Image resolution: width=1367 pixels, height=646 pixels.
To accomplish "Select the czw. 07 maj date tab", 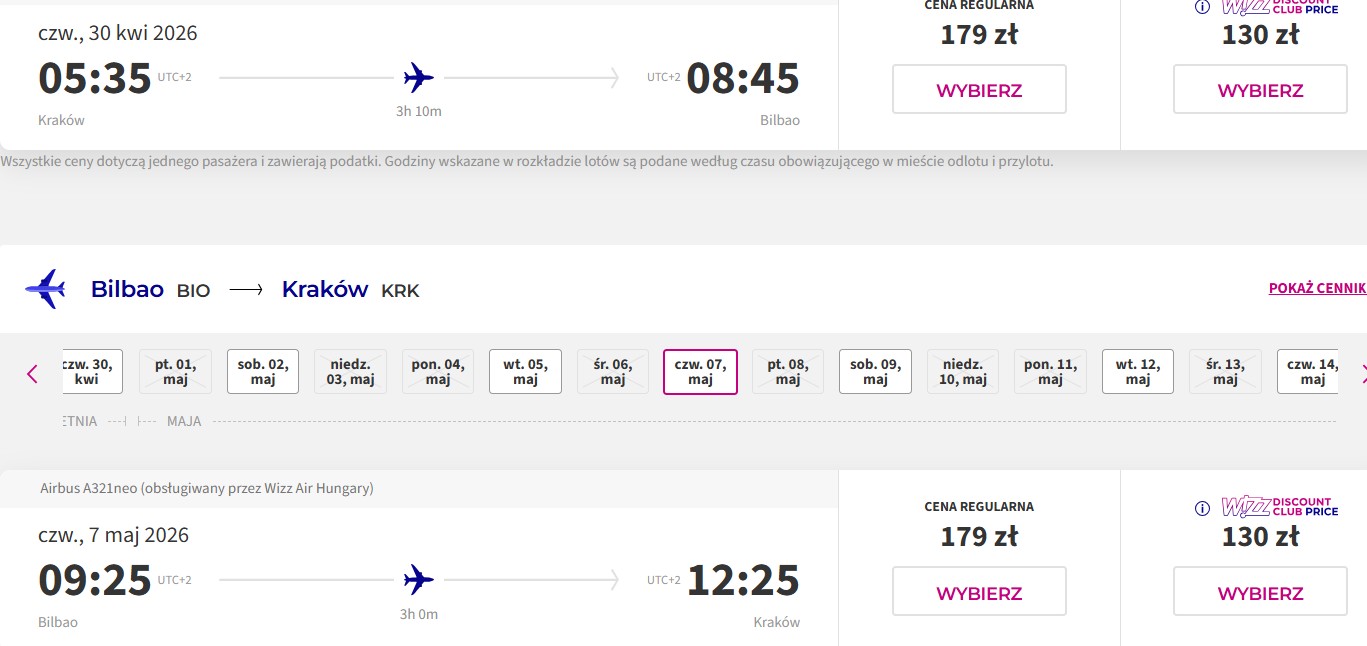I will click(x=700, y=372).
